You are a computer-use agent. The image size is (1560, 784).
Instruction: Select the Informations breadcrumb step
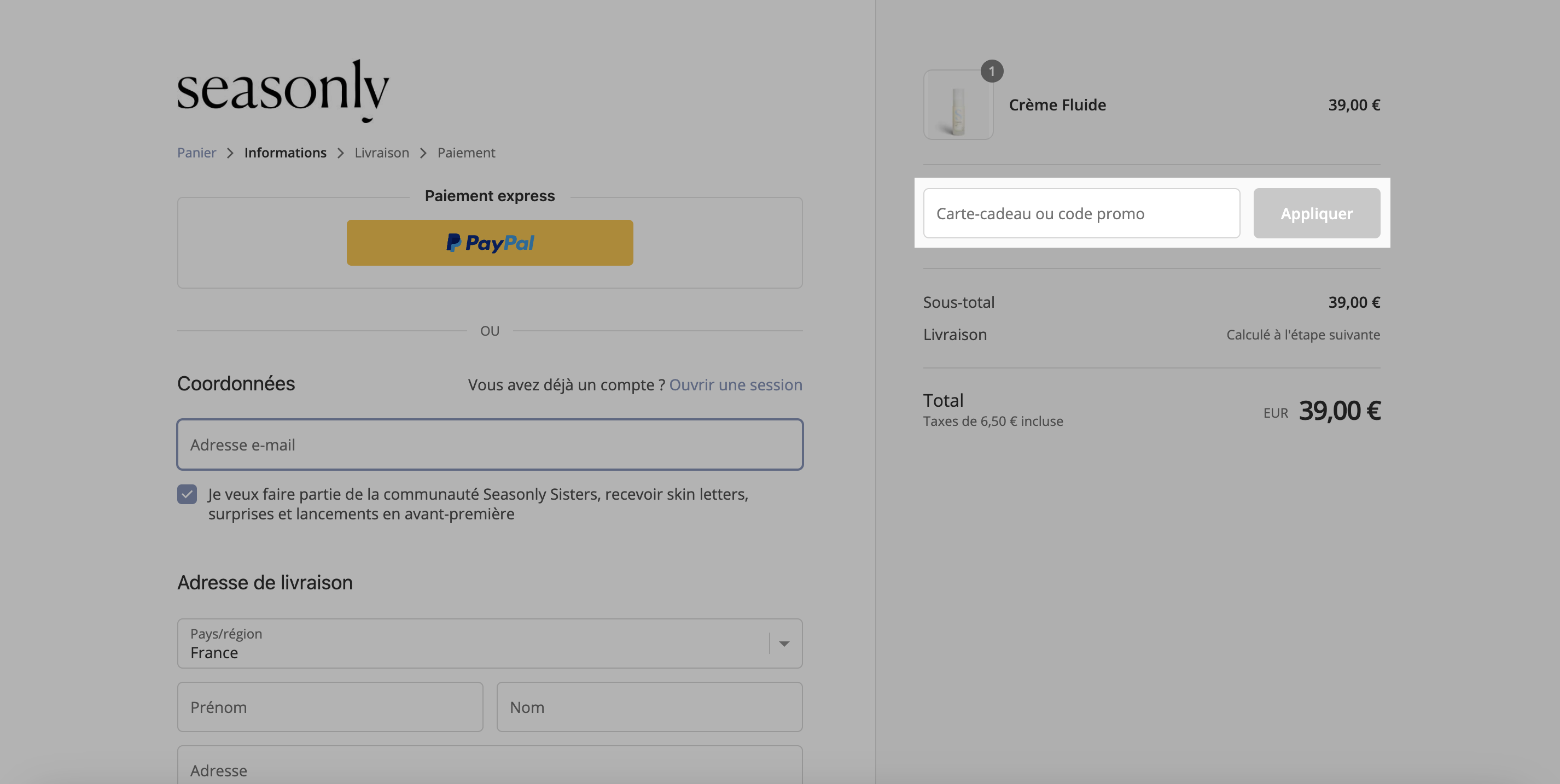coord(285,153)
